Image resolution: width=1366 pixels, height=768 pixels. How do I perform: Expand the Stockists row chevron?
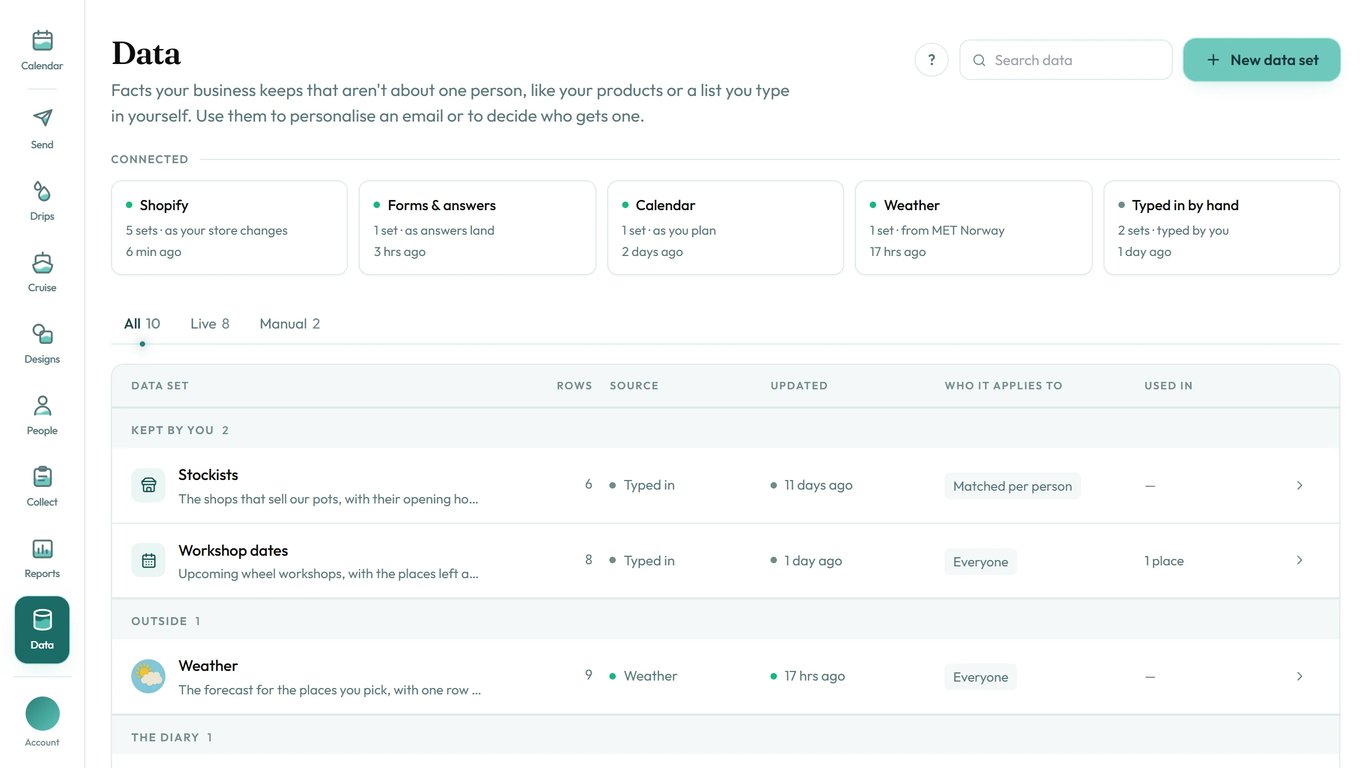point(1299,485)
